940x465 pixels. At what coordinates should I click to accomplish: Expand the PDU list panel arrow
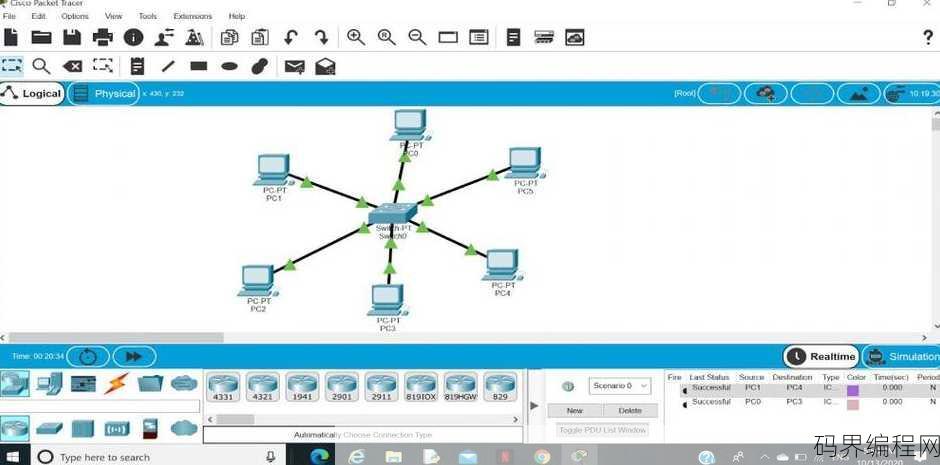pyautogui.click(x=534, y=406)
